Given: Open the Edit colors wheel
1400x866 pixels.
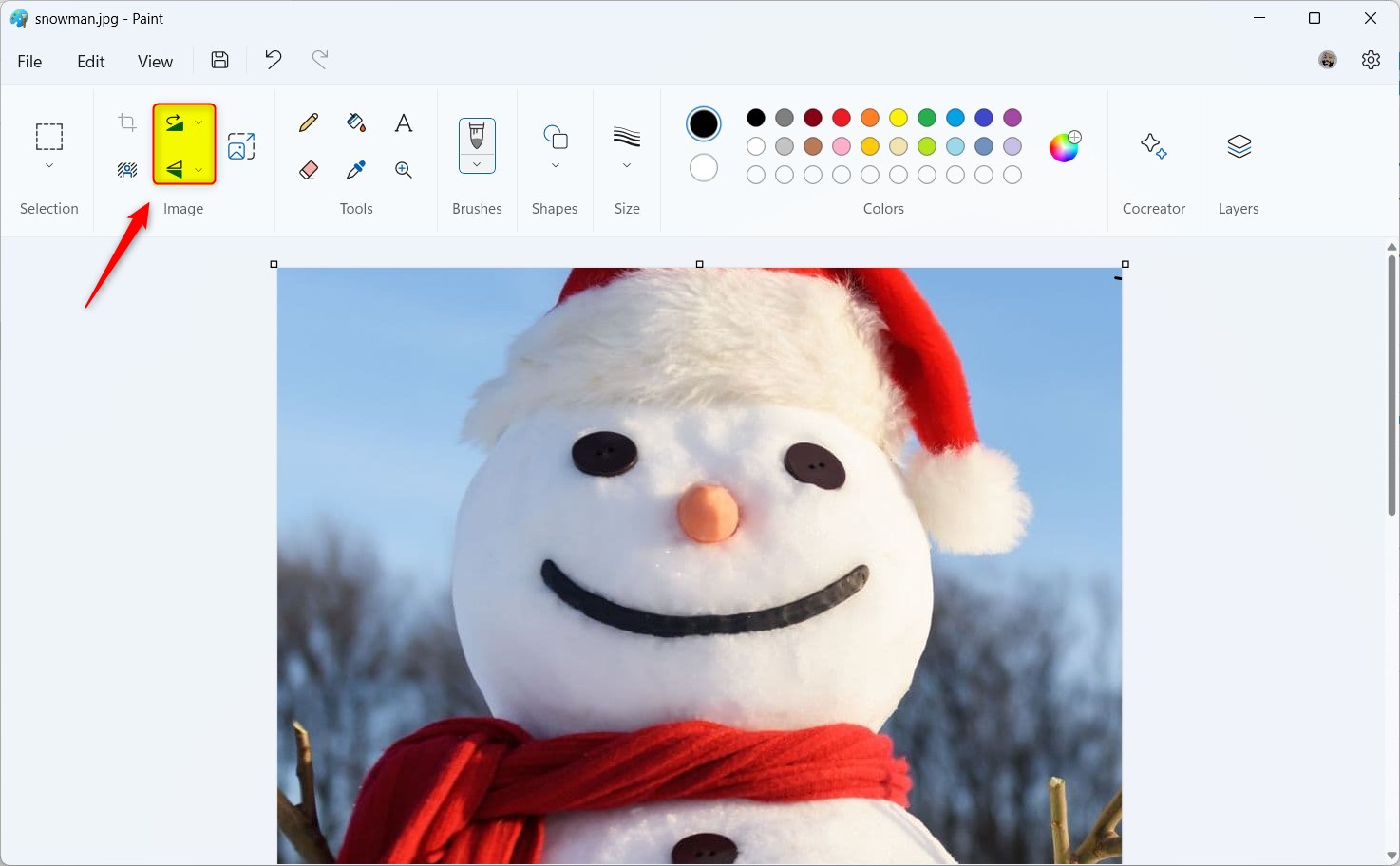Looking at the screenshot, I should tap(1064, 146).
